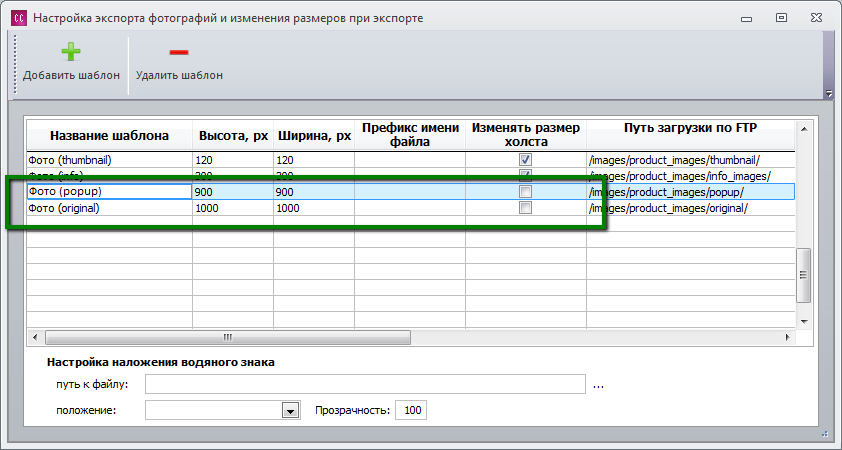
Task: Uncheck canvas resize for Фото (thumbnail)
Action: click(x=525, y=159)
